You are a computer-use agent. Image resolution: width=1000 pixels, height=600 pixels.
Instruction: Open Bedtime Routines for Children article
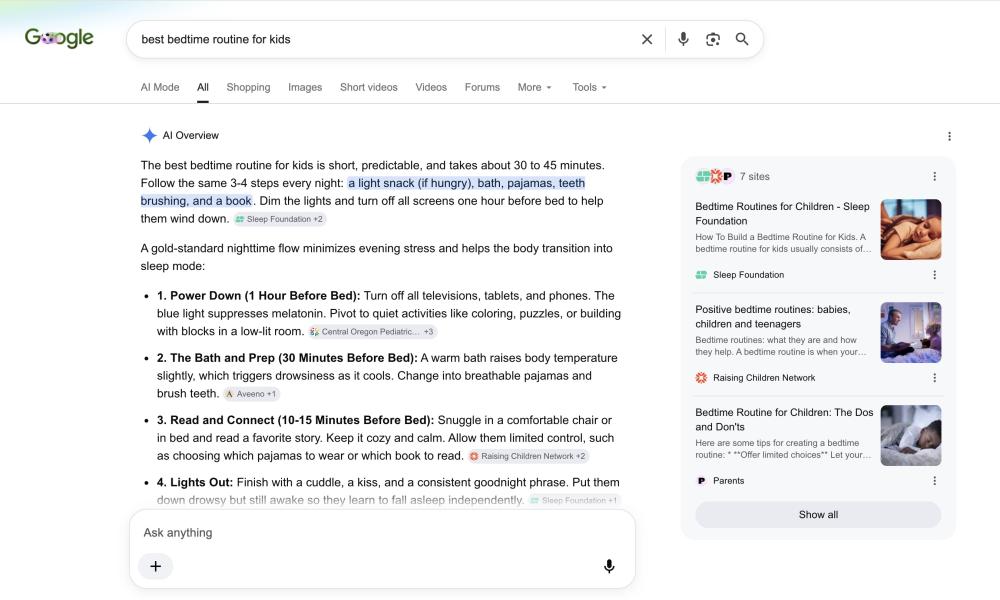point(783,214)
